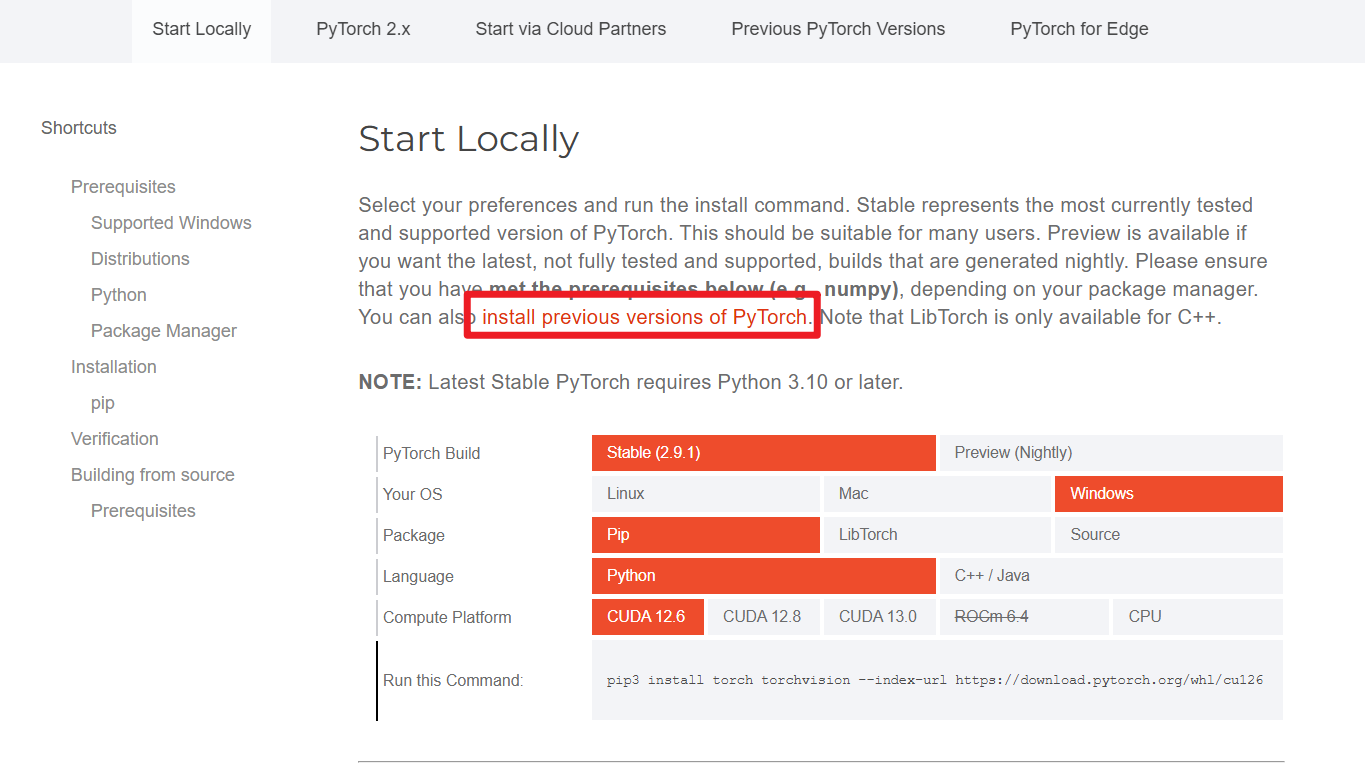
Task: Click the Run this Command label
Action: (453, 681)
